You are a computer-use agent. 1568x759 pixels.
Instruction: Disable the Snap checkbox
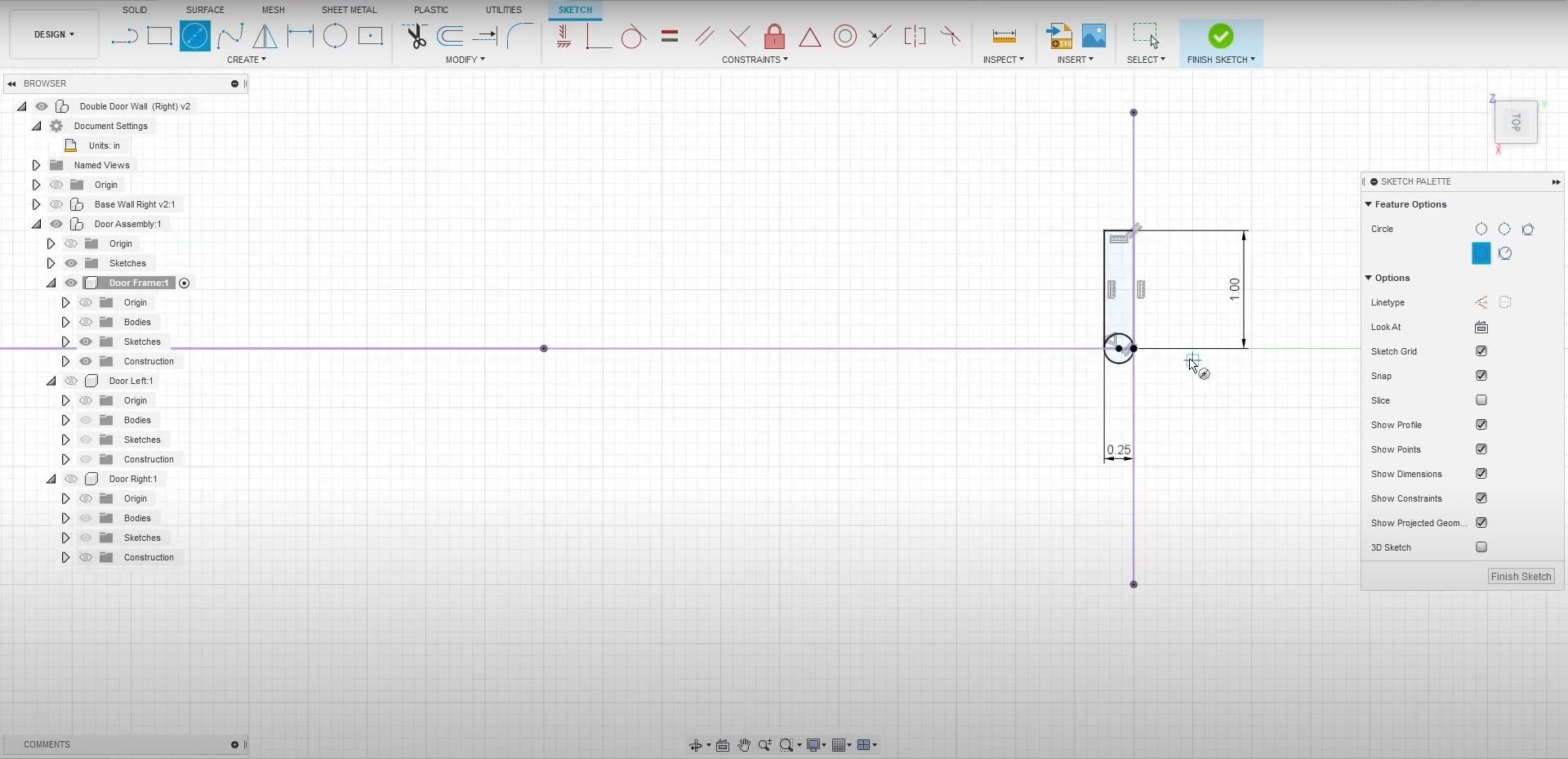(1481, 376)
